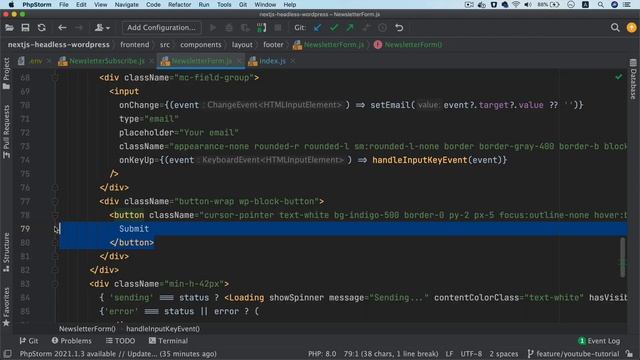Viewport: 640px width, 360px height.
Task: Click nextjs-headless-wordpress breadcrumb
Action: pyautogui.click(x=59, y=44)
